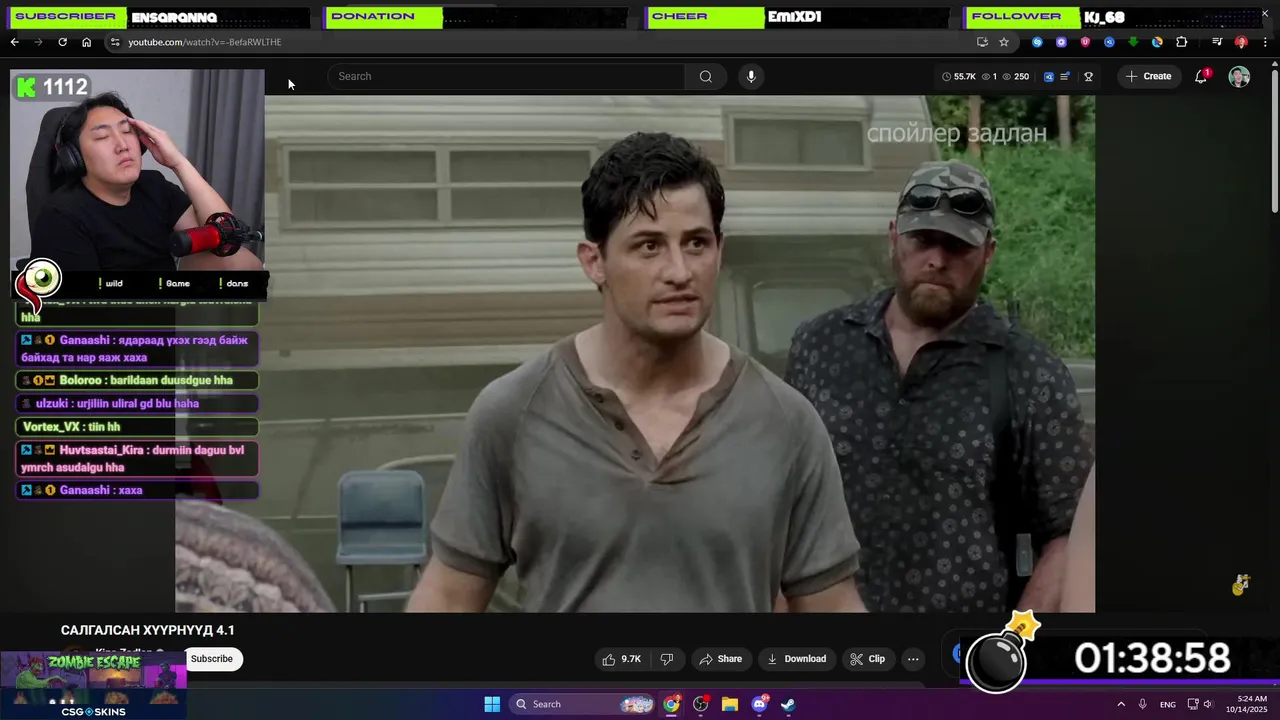Click the YouTube search magnifier button
This screenshot has height=720, width=1280.
(x=706, y=76)
